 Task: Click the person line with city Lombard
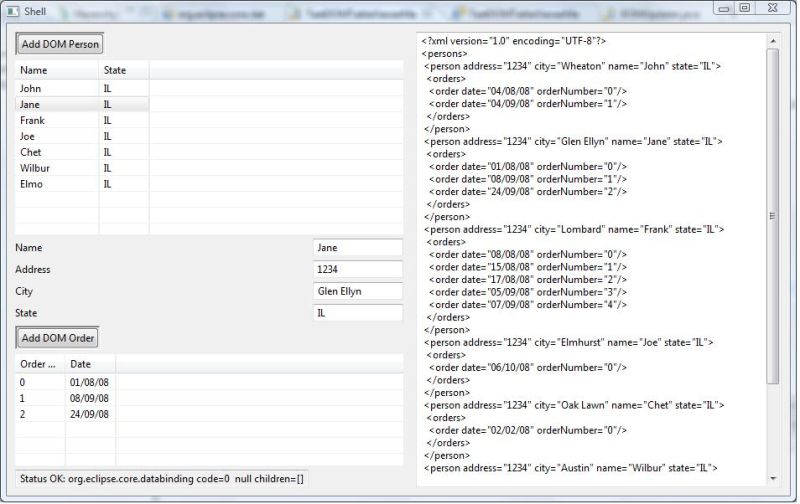tap(574, 229)
